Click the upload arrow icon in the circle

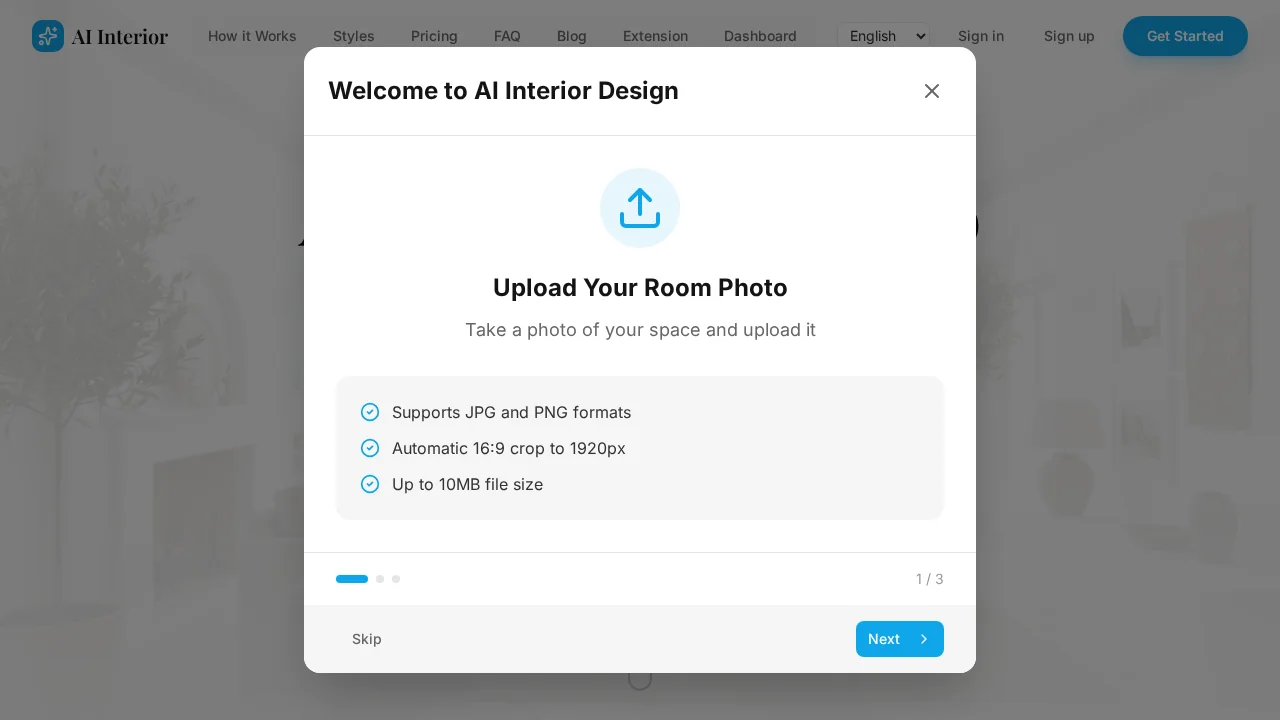640,208
